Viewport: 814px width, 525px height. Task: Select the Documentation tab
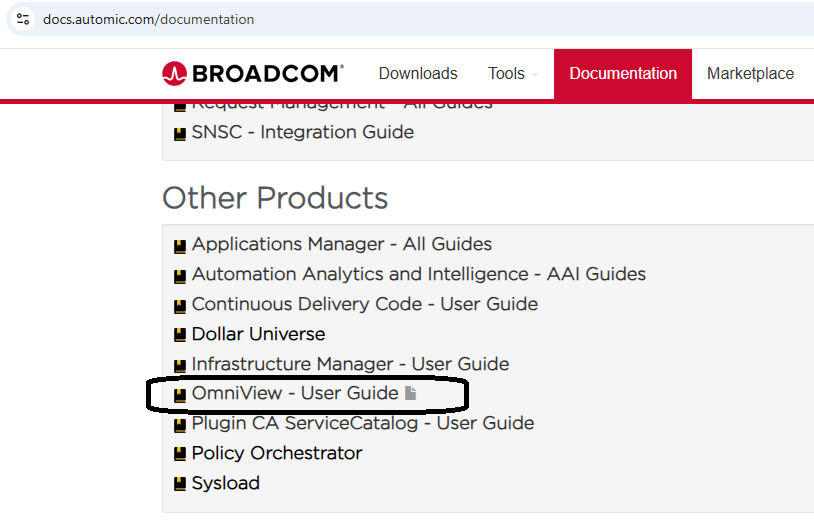623,74
